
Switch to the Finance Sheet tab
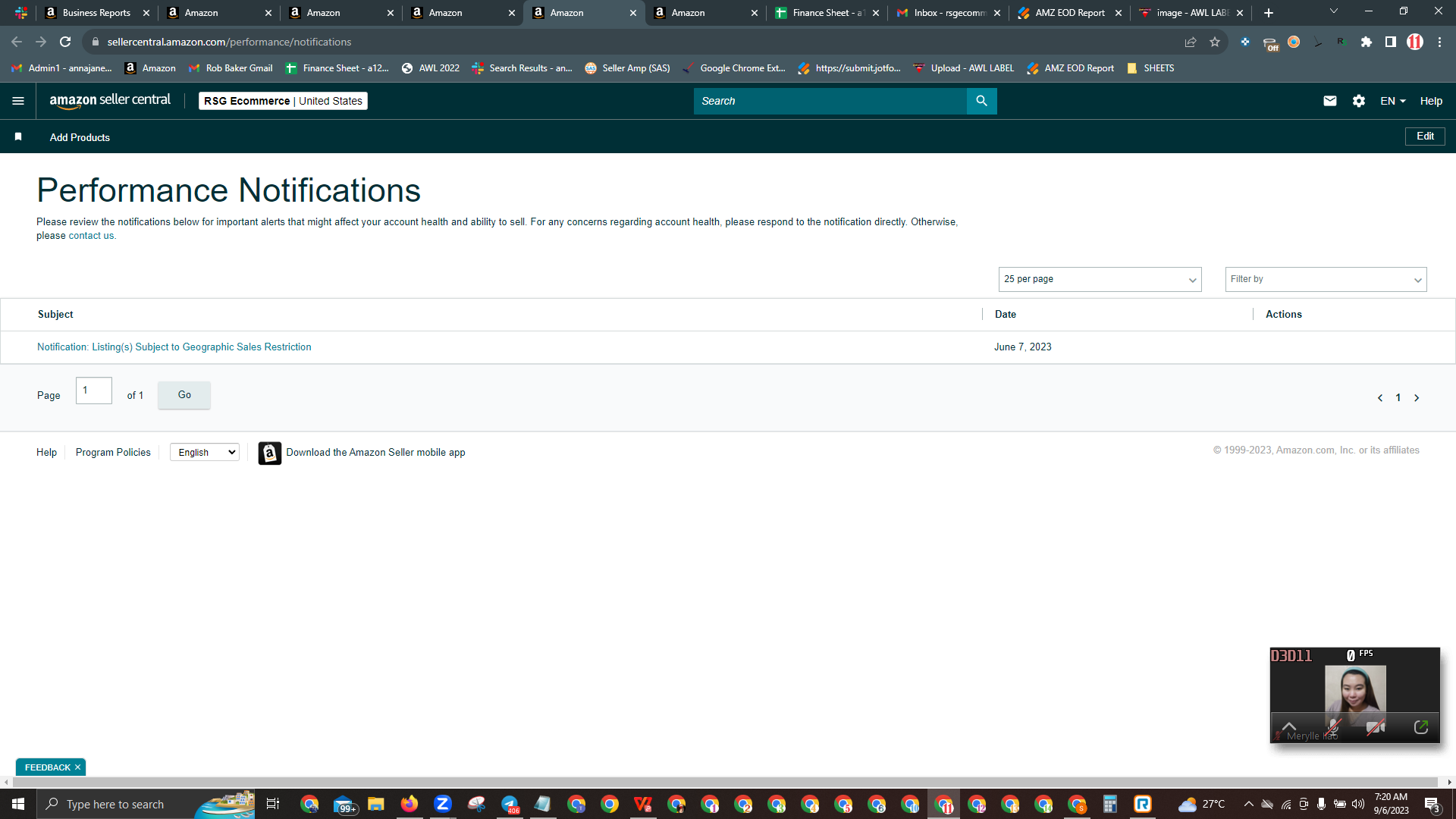827,13
